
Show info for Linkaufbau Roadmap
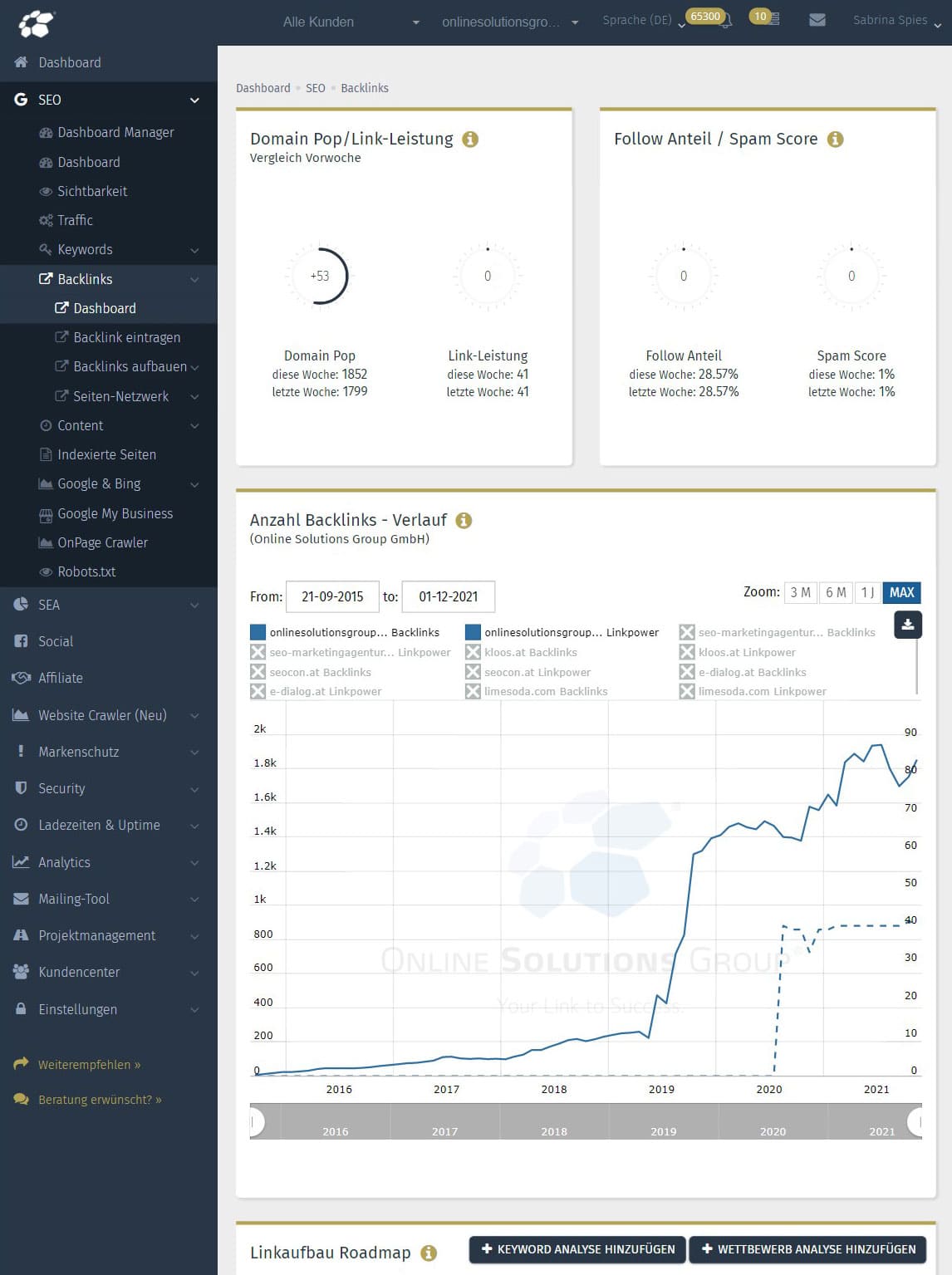click(429, 1253)
